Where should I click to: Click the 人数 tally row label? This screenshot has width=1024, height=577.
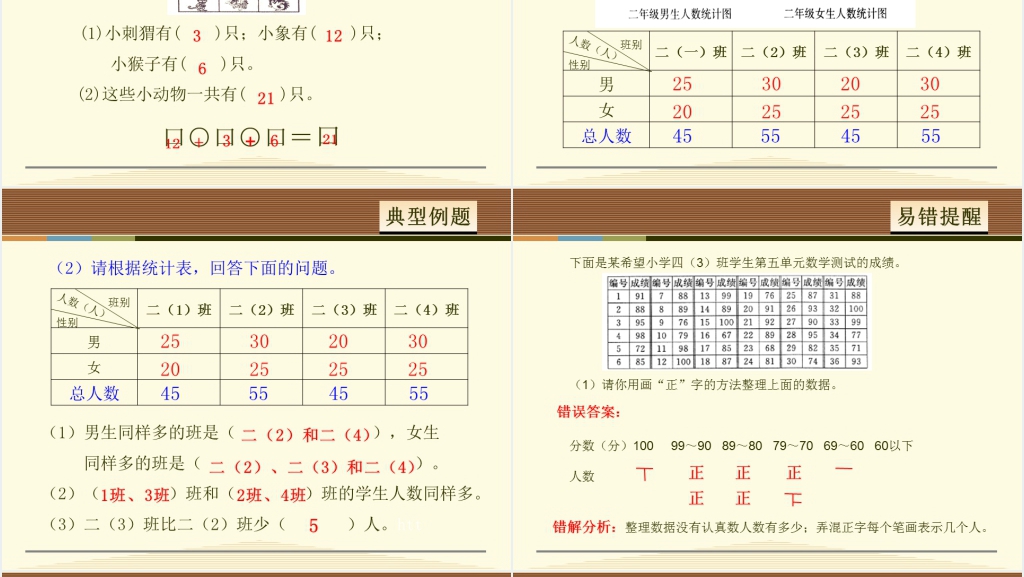(582, 477)
